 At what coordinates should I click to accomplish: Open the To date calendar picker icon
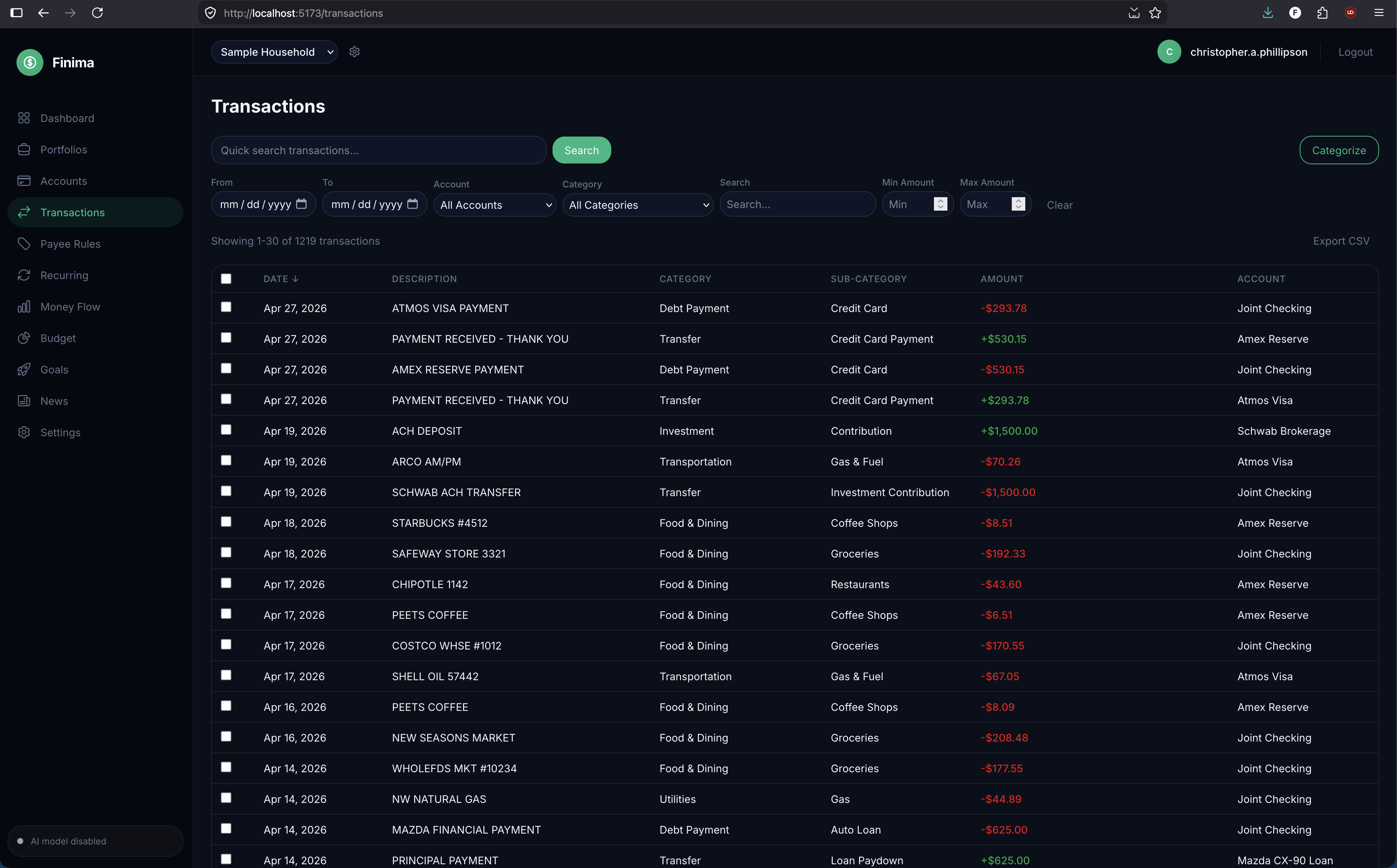coord(412,204)
